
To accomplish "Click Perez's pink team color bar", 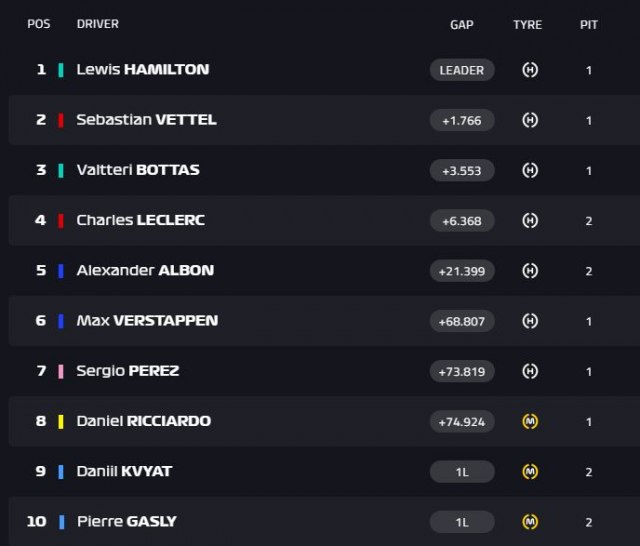I will pos(61,371).
